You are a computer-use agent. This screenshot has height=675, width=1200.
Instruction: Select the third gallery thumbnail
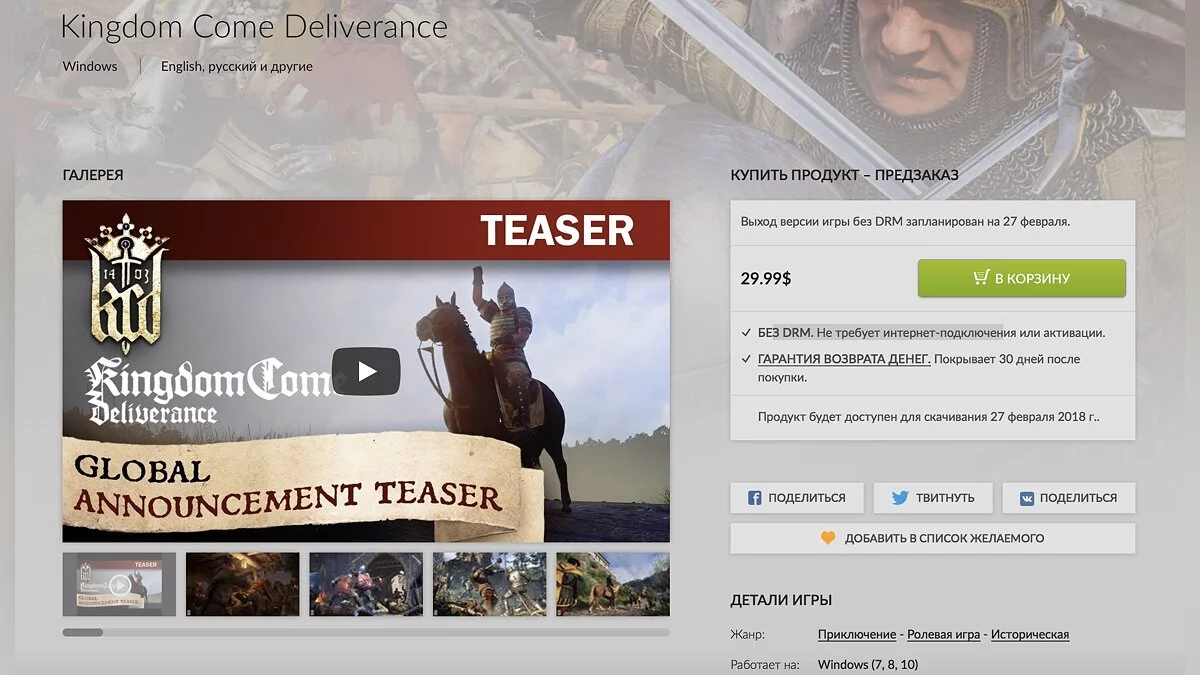pos(366,584)
